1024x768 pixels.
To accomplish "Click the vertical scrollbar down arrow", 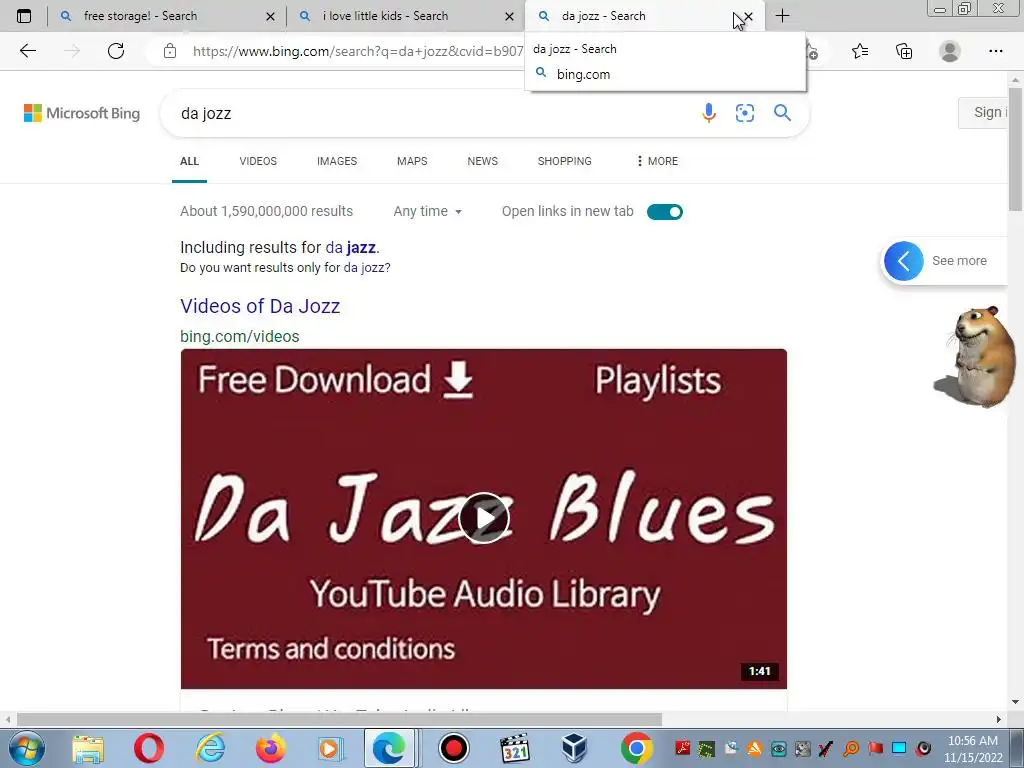I will click(1015, 702).
